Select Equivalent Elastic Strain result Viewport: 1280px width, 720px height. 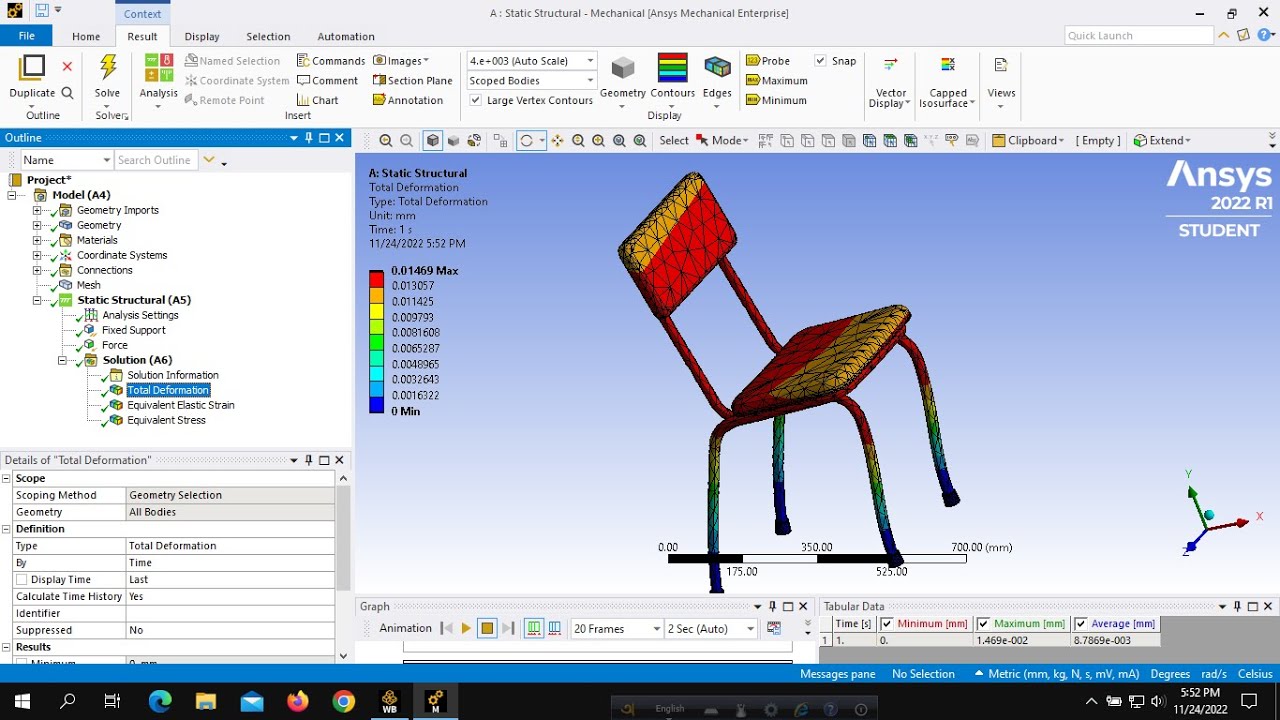click(181, 405)
